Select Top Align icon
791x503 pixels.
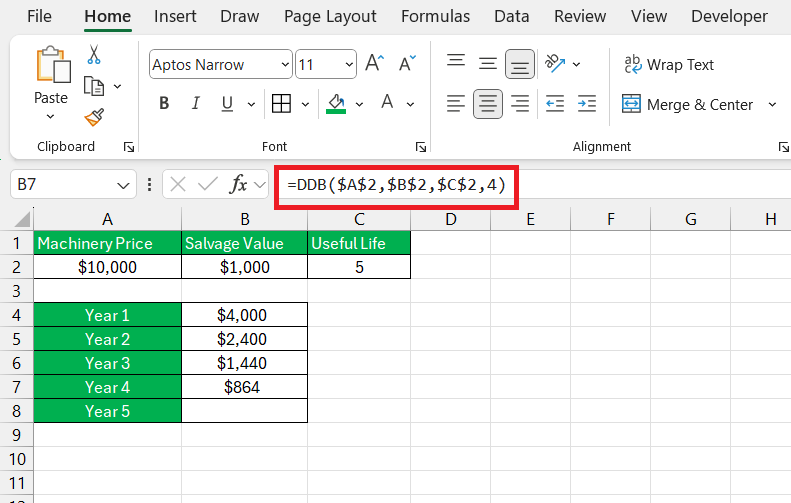[456, 62]
